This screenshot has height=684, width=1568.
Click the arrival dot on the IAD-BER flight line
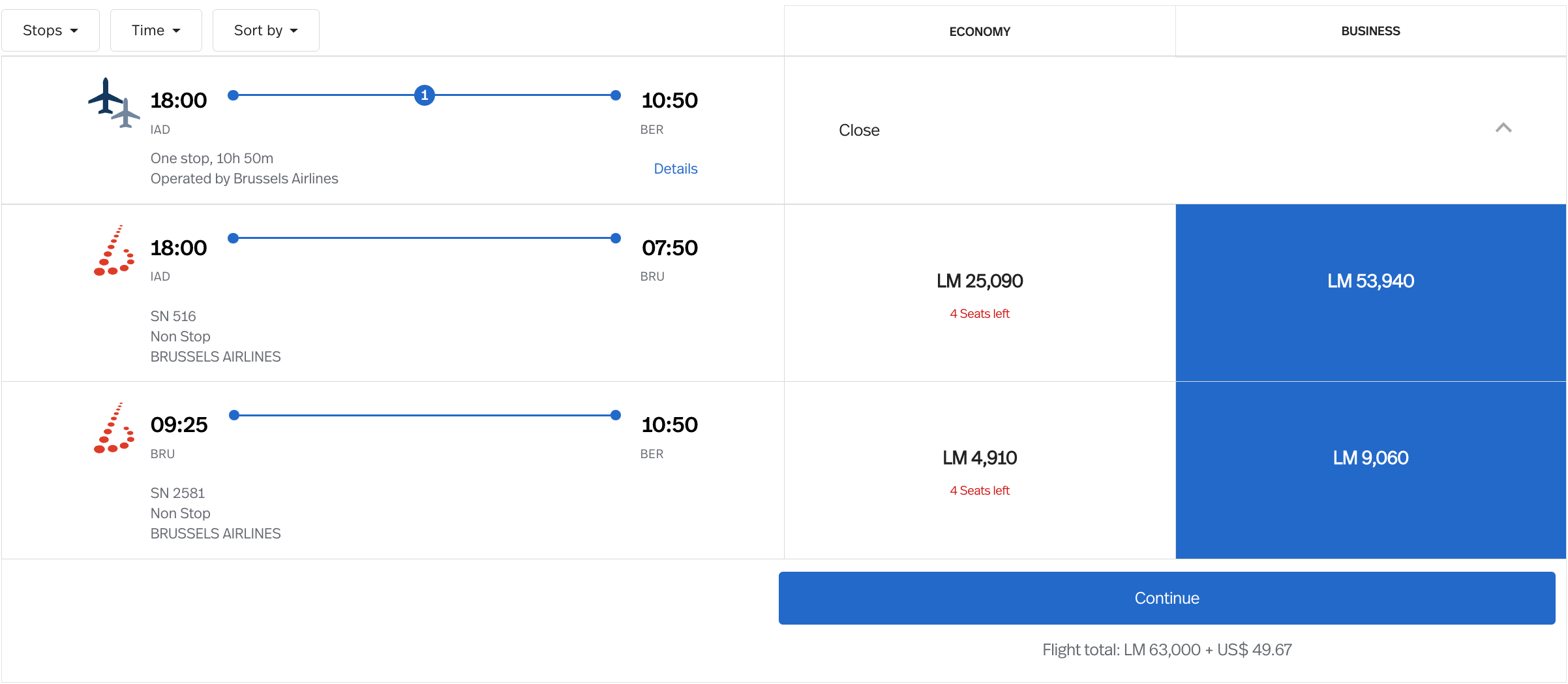tap(615, 95)
